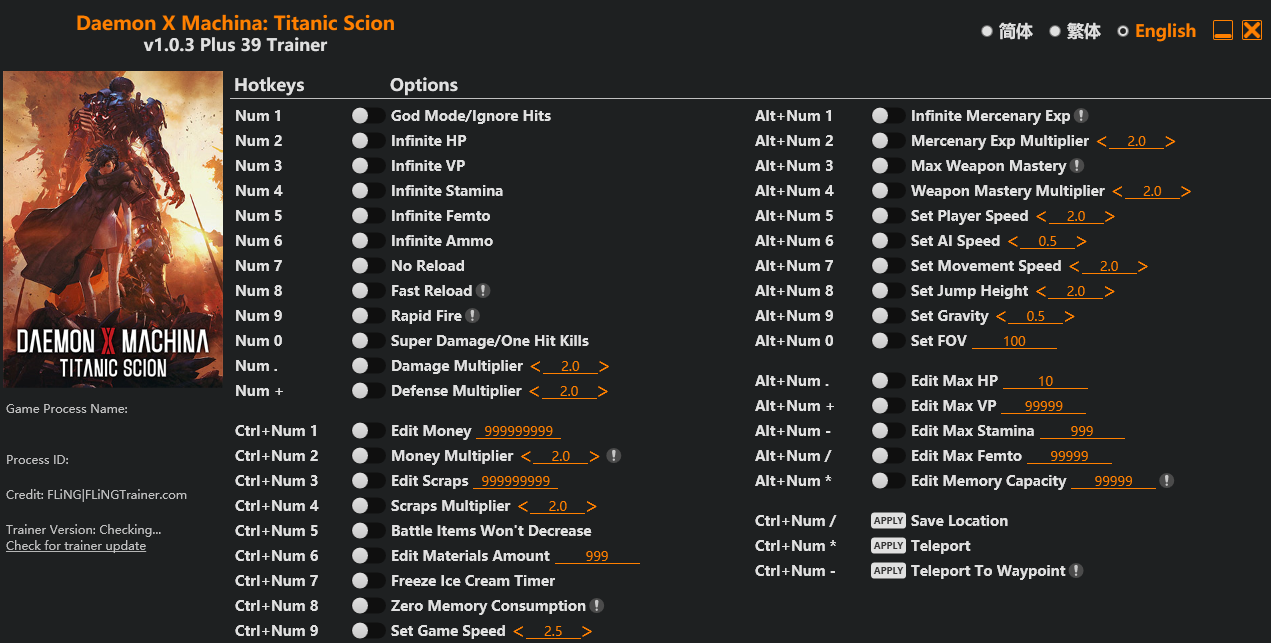This screenshot has width=1271, height=643.
Task: Decrease Weapon Mastery Multiplier value
Action: [x=1118, y=192]
